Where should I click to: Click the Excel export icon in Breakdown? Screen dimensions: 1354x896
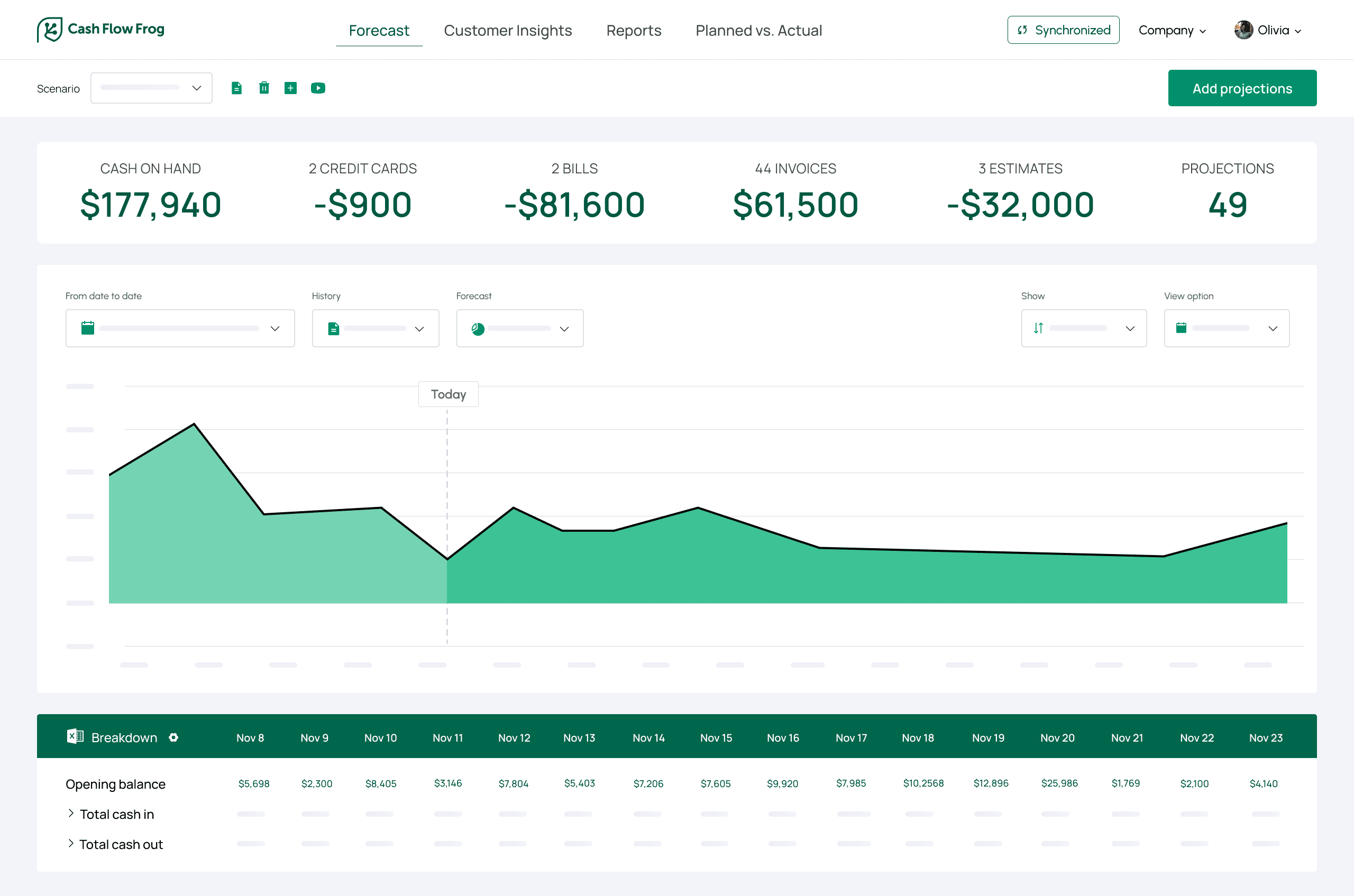[x=75, y=736]
